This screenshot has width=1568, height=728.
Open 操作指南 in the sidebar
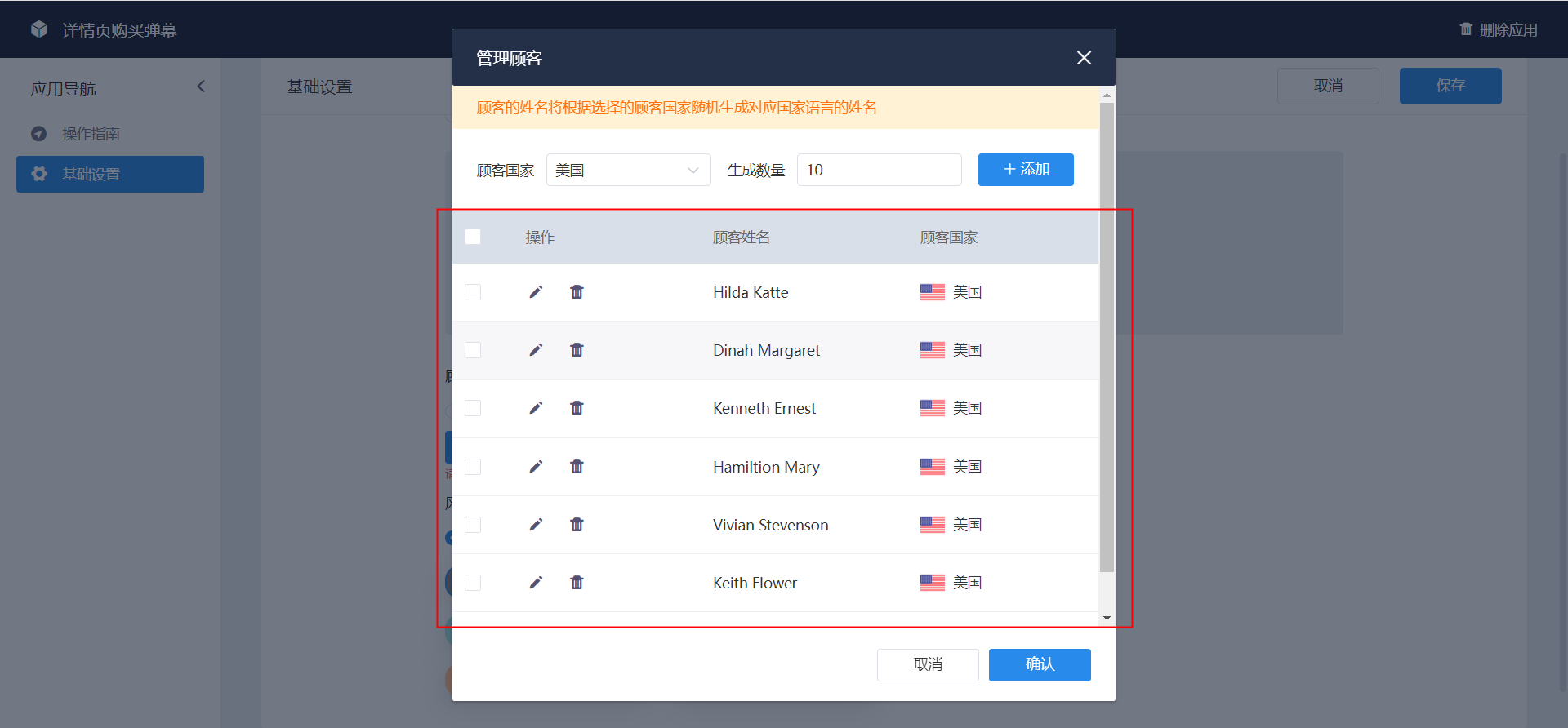[110, 133]
